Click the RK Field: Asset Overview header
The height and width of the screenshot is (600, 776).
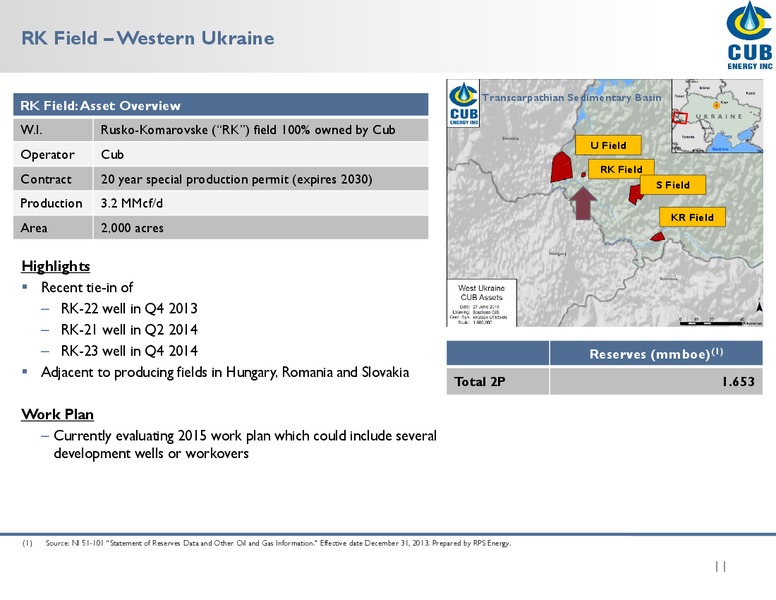click(221, 105)
